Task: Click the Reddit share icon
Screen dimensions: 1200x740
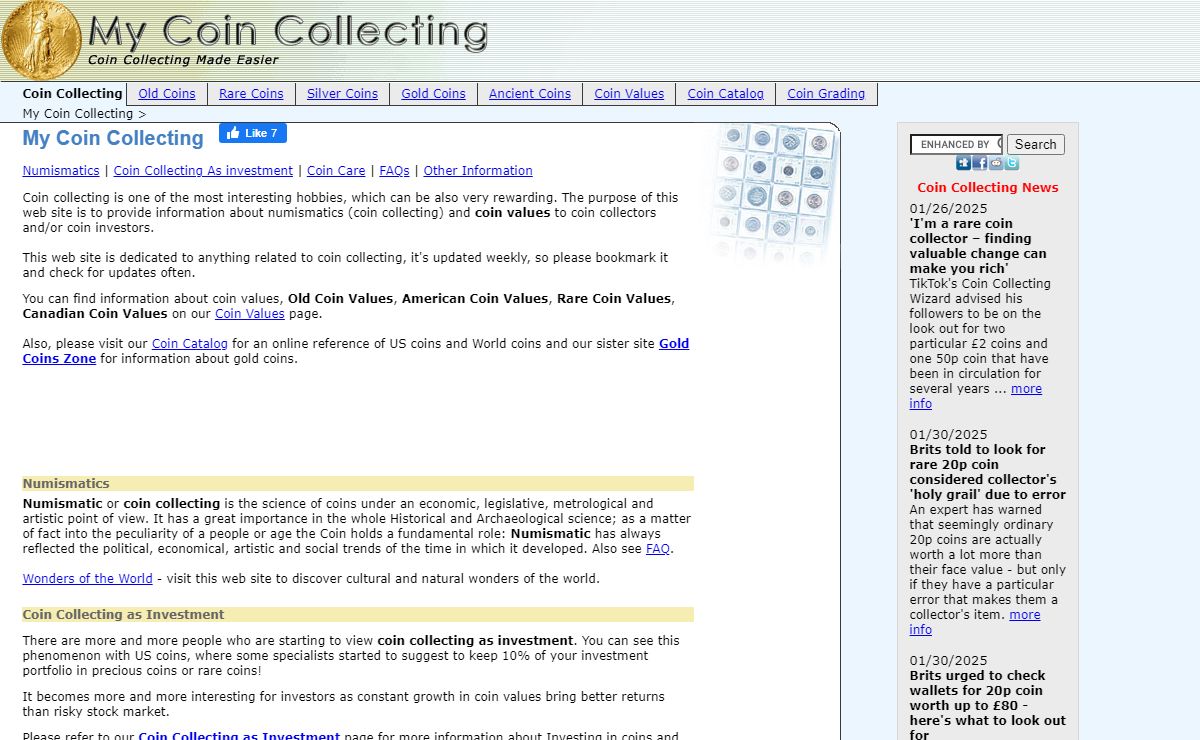Action: coord(996,163)
